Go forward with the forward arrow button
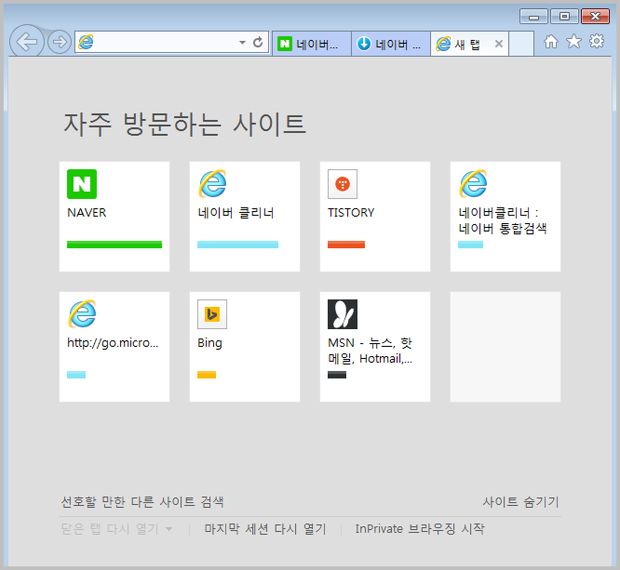The height and width of the screenshot is (570, 620). click(x=59, y=42)
